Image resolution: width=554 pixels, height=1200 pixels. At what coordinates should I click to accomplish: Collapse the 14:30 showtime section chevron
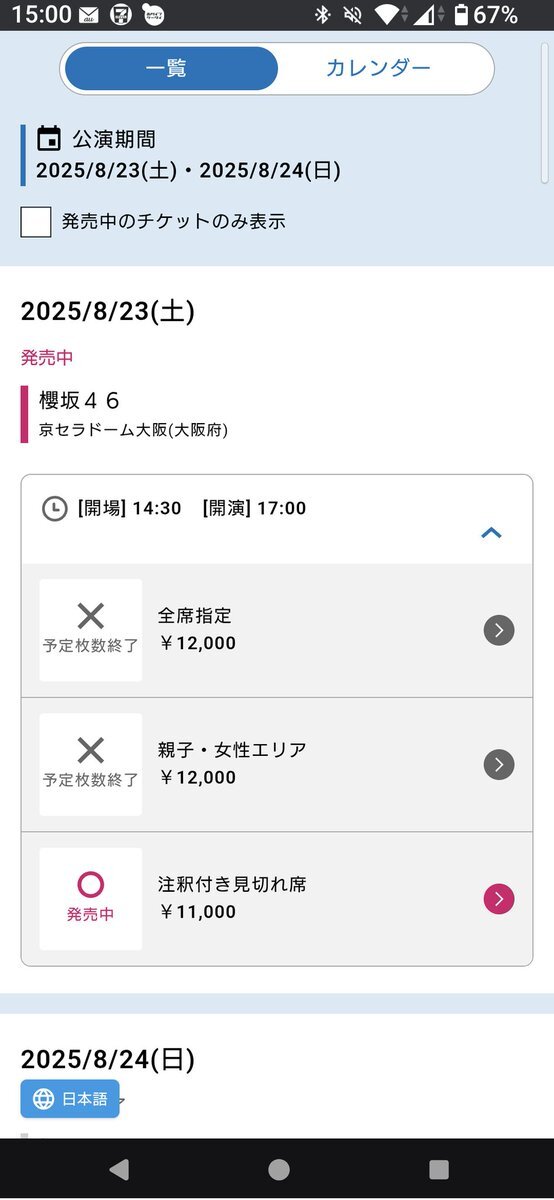pyautogui.click(x=491, y=533)
